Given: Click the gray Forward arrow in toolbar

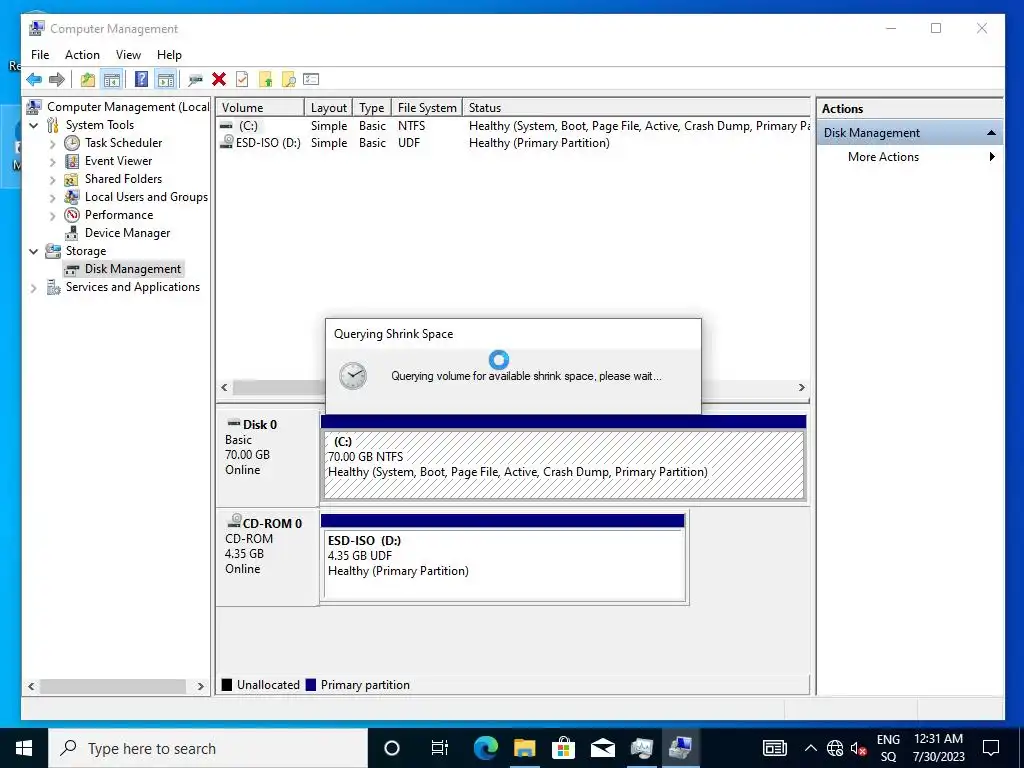Looking at the screenshot, I should [57, 80].
